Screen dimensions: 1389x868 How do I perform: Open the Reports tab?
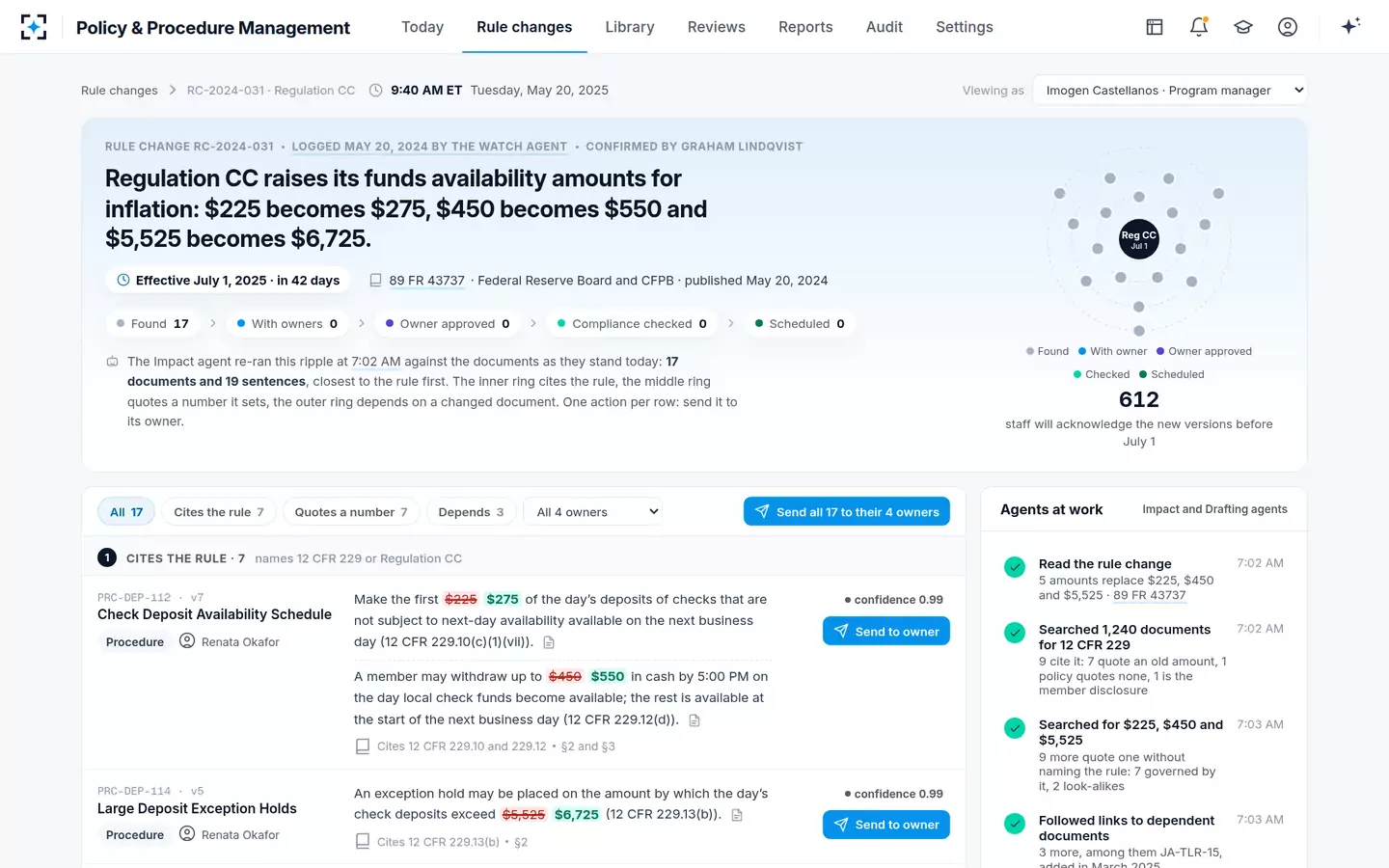click(805, 27)
